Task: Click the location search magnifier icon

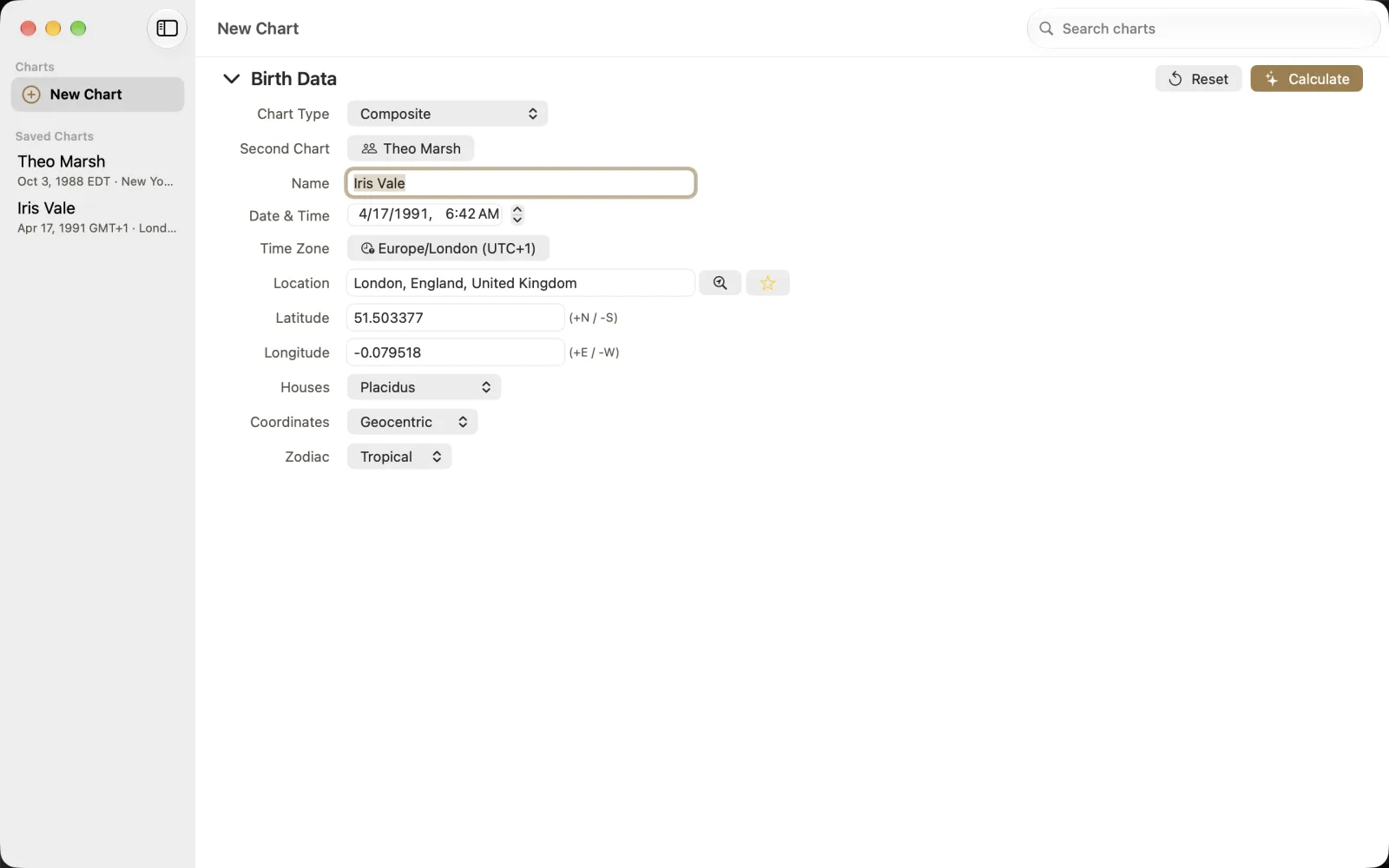Action: 720,283
